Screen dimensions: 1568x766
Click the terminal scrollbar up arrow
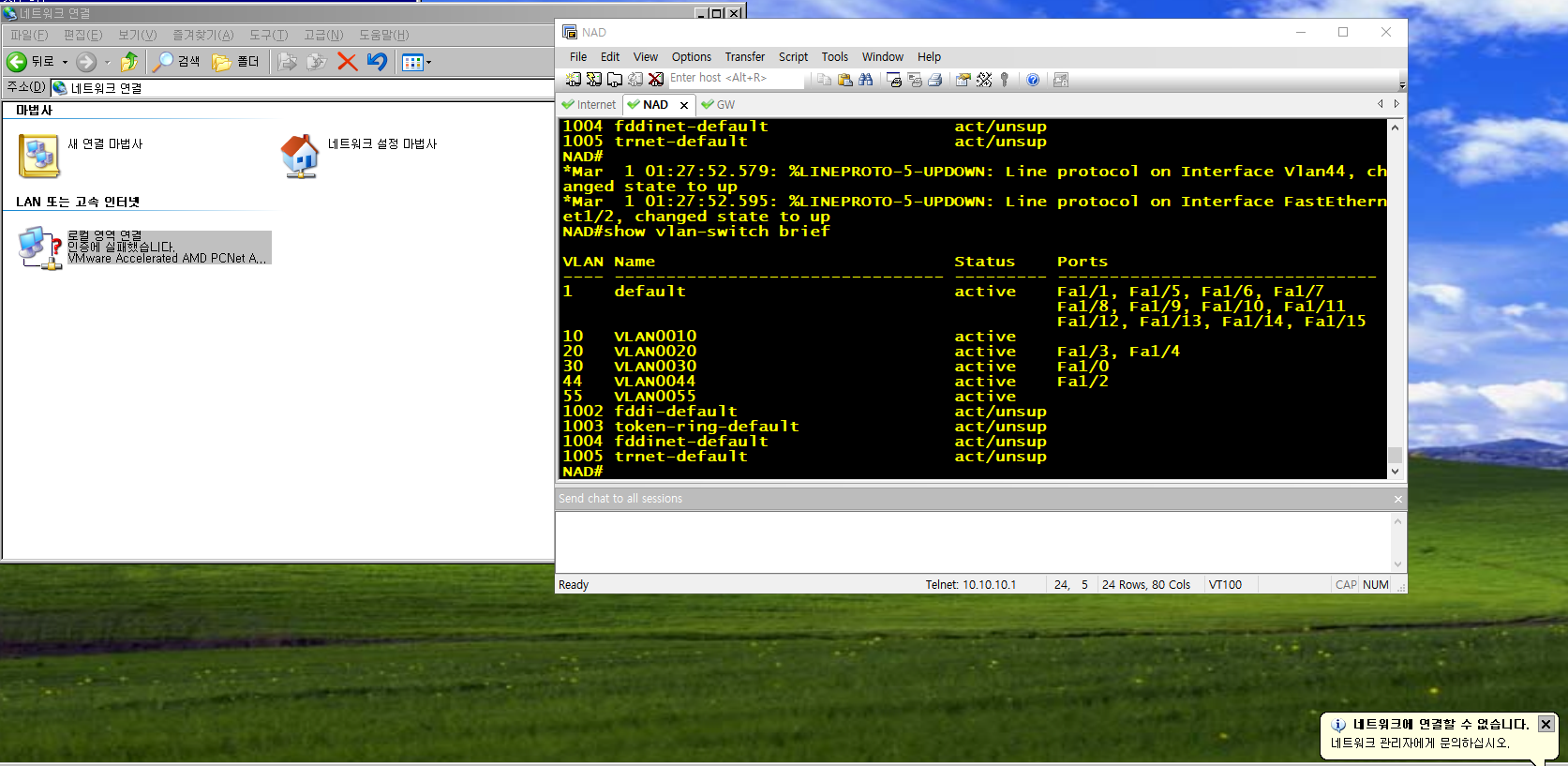point(1395,127)
